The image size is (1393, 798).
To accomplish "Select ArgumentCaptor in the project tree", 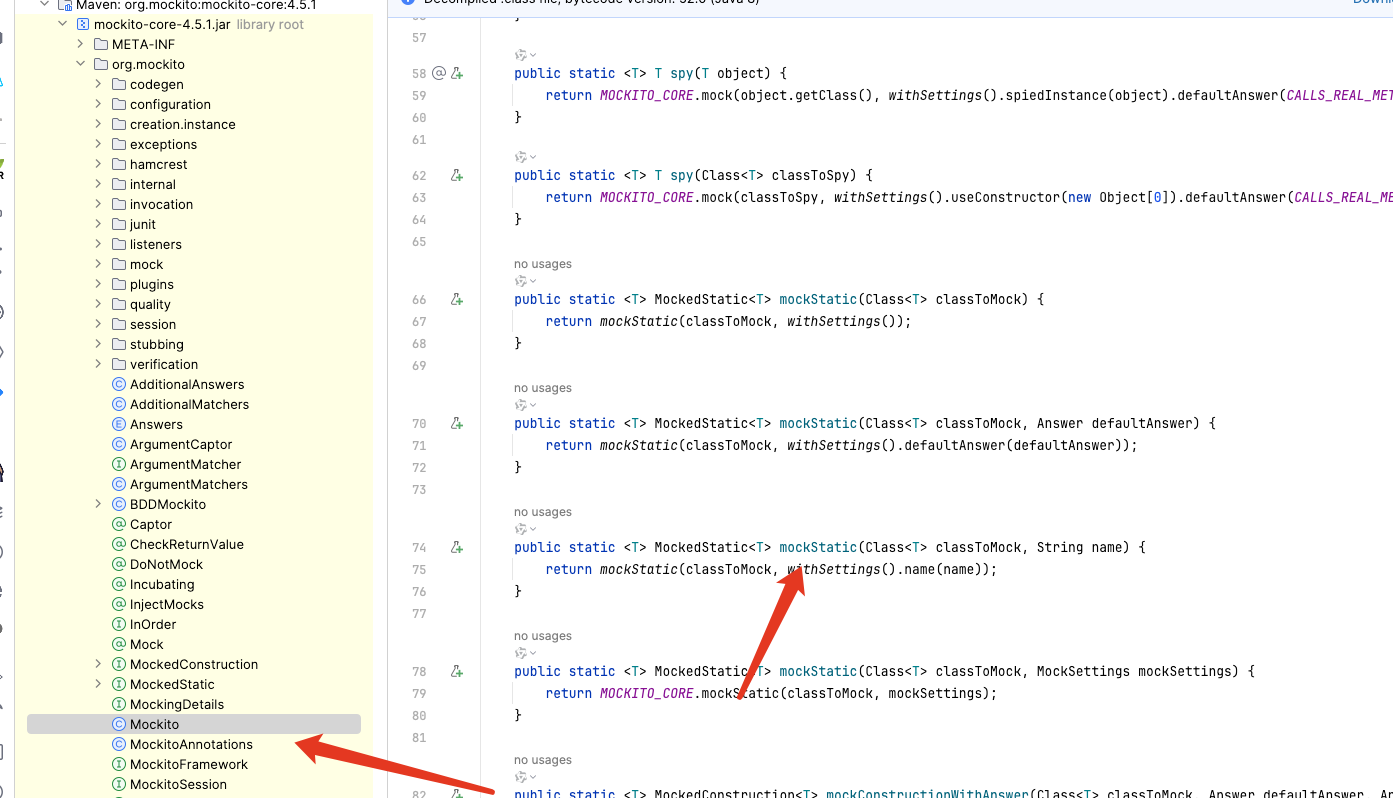I will pyautogui.click(x=181, y=444).
